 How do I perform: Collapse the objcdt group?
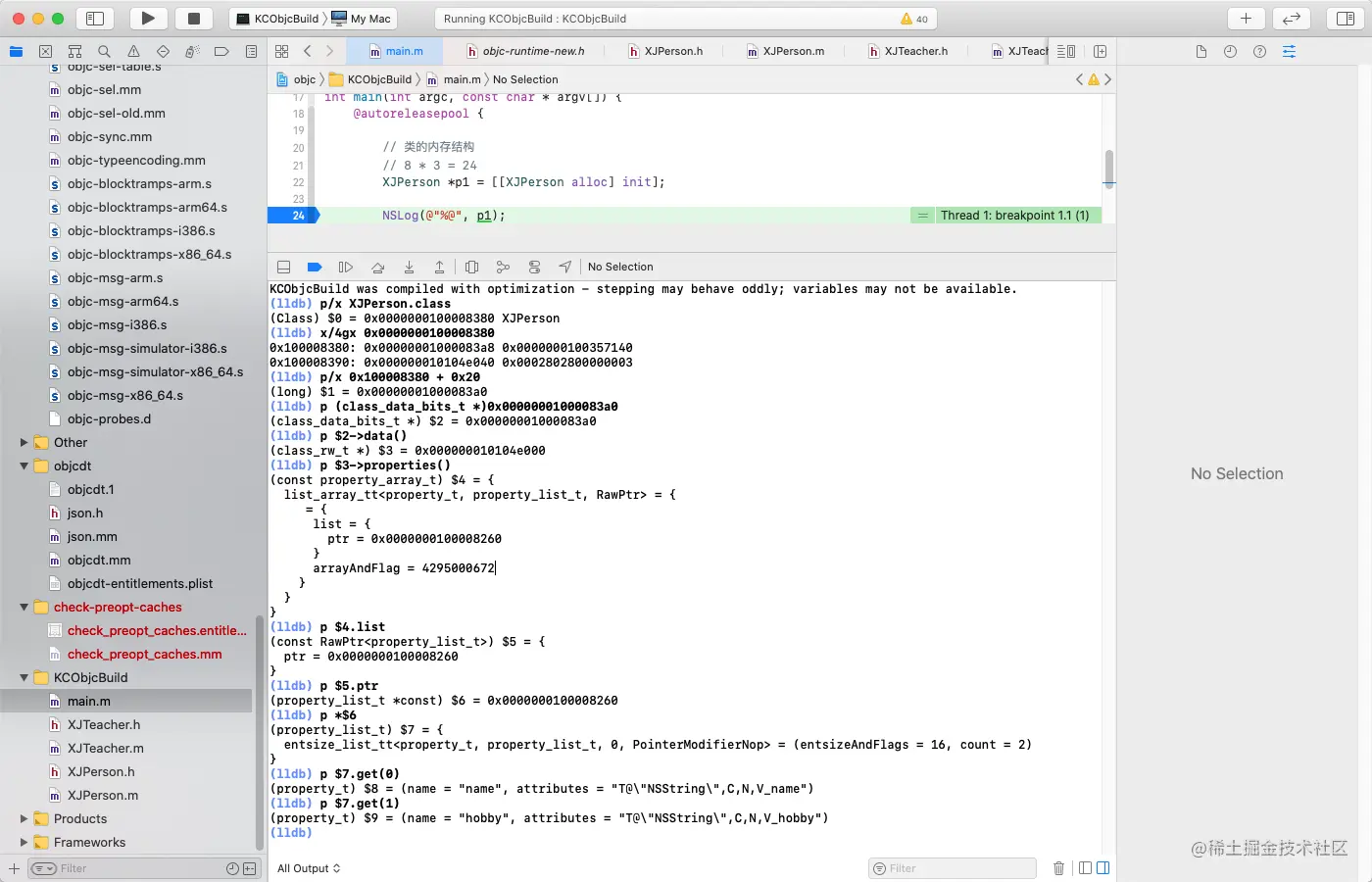24,466
